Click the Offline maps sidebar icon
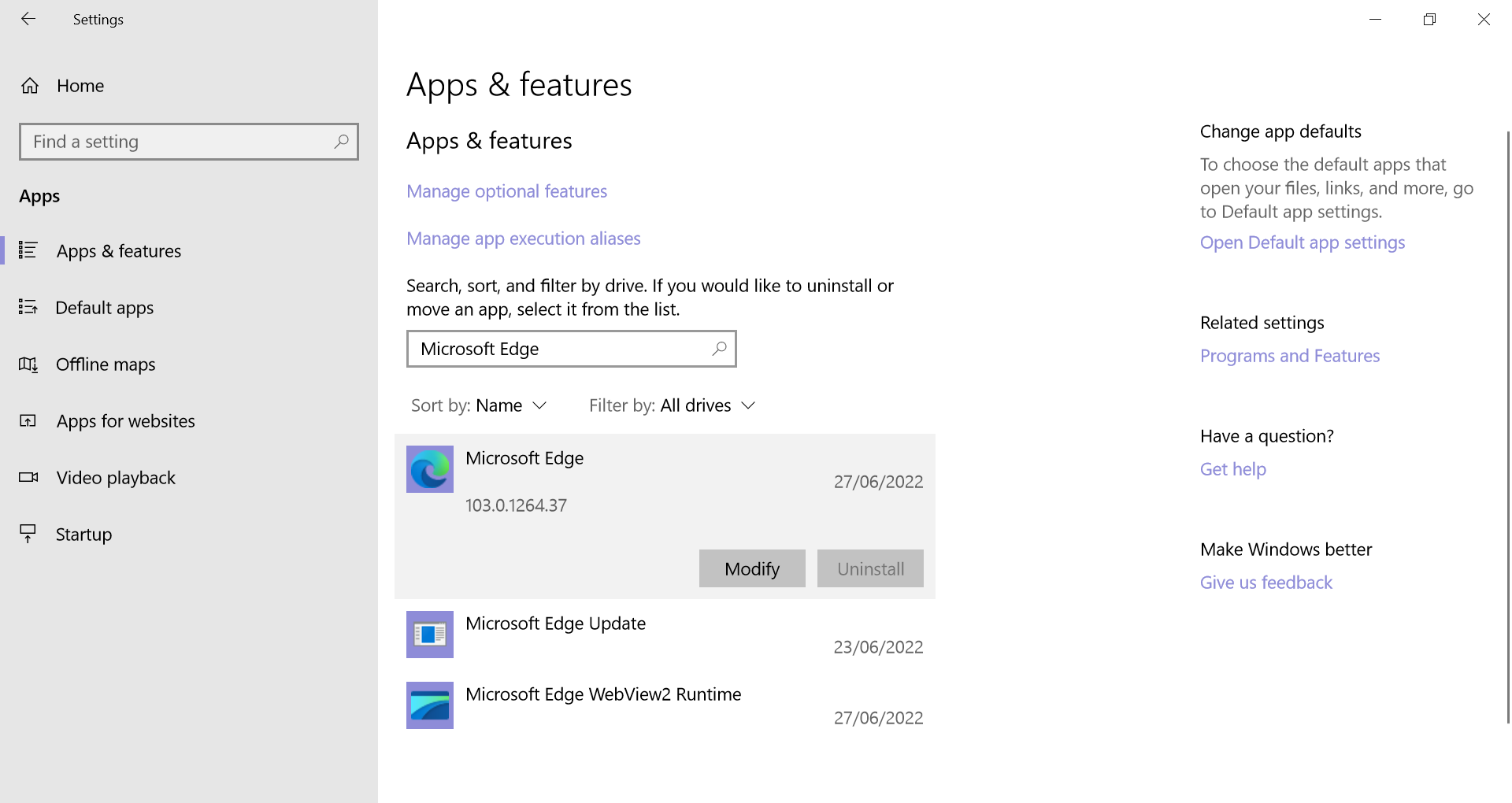This screenshot has width=1512, height=803. (x=28, y=364)
